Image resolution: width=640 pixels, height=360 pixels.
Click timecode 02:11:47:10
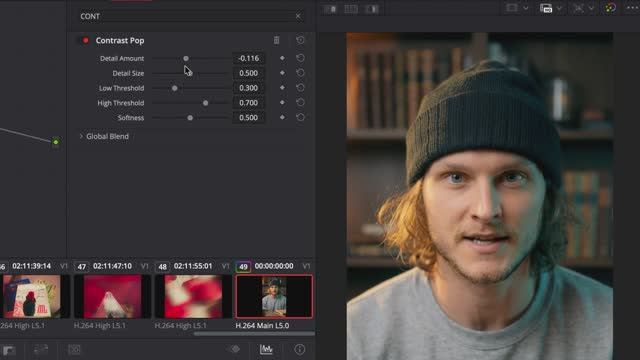[112, 266]
